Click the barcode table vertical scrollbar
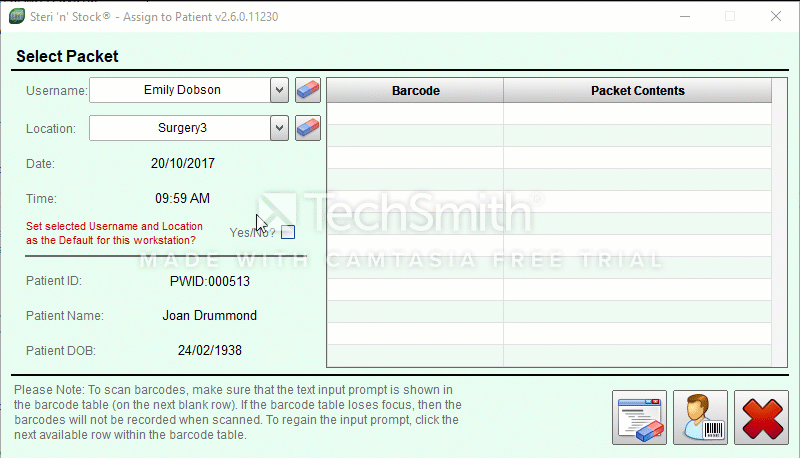800x458 pixels. click(779, 222)
